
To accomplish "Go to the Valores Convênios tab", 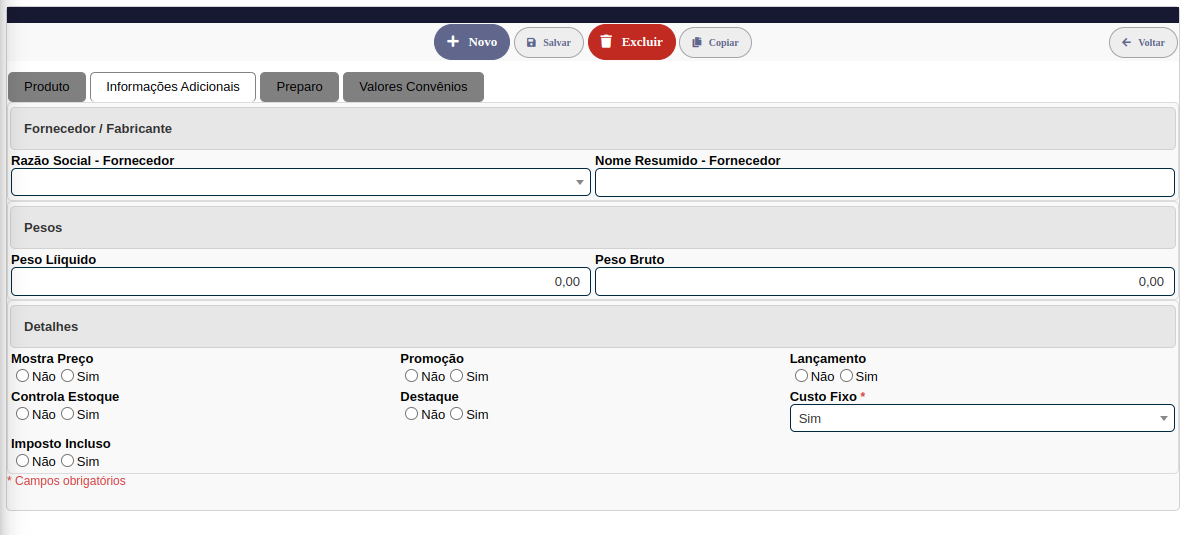I will (413, 87).
